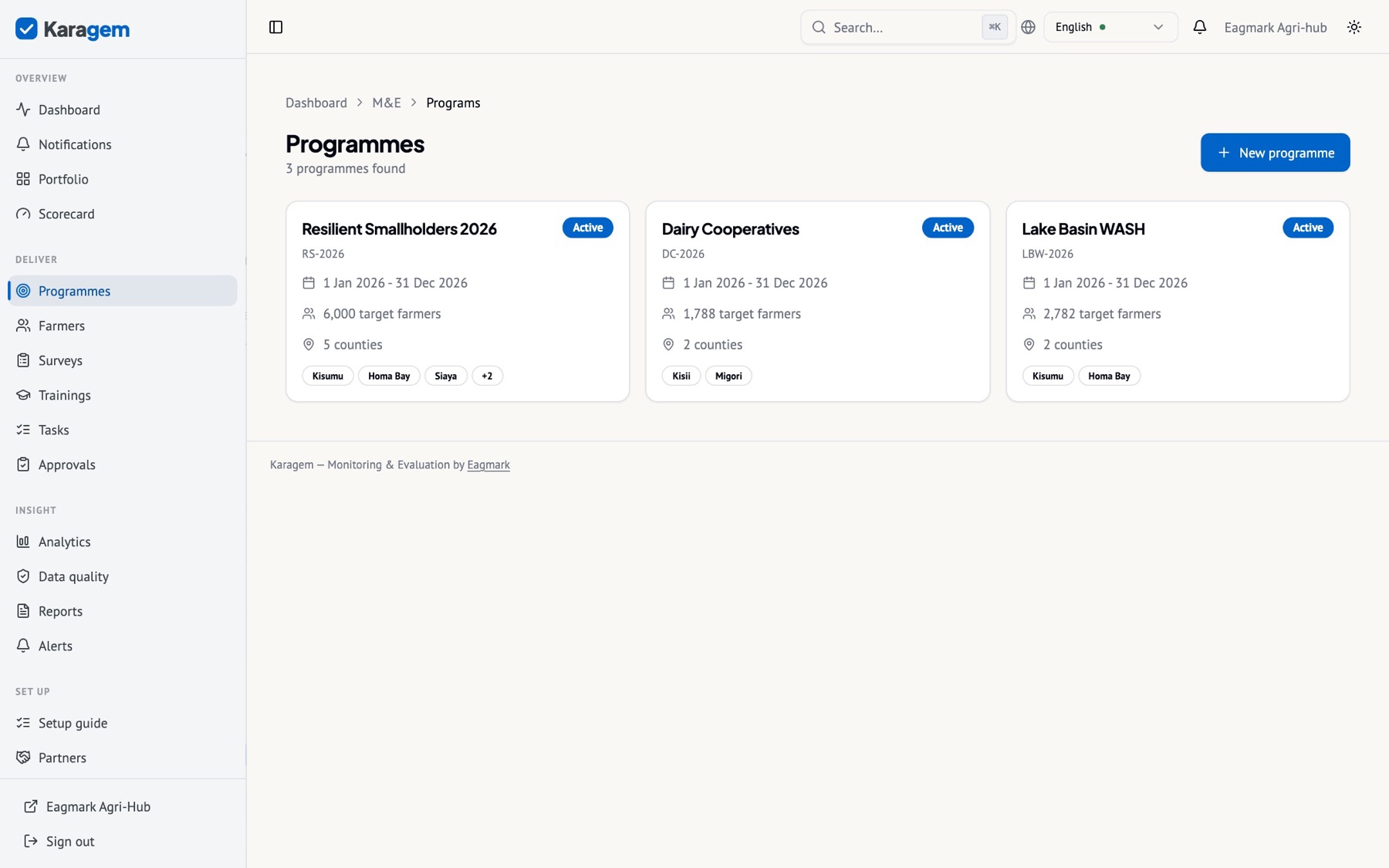Open the Resilient Smallholders 2026 card title
Viewport: 1389px width, 868px height.
click(x=399, y=229)
